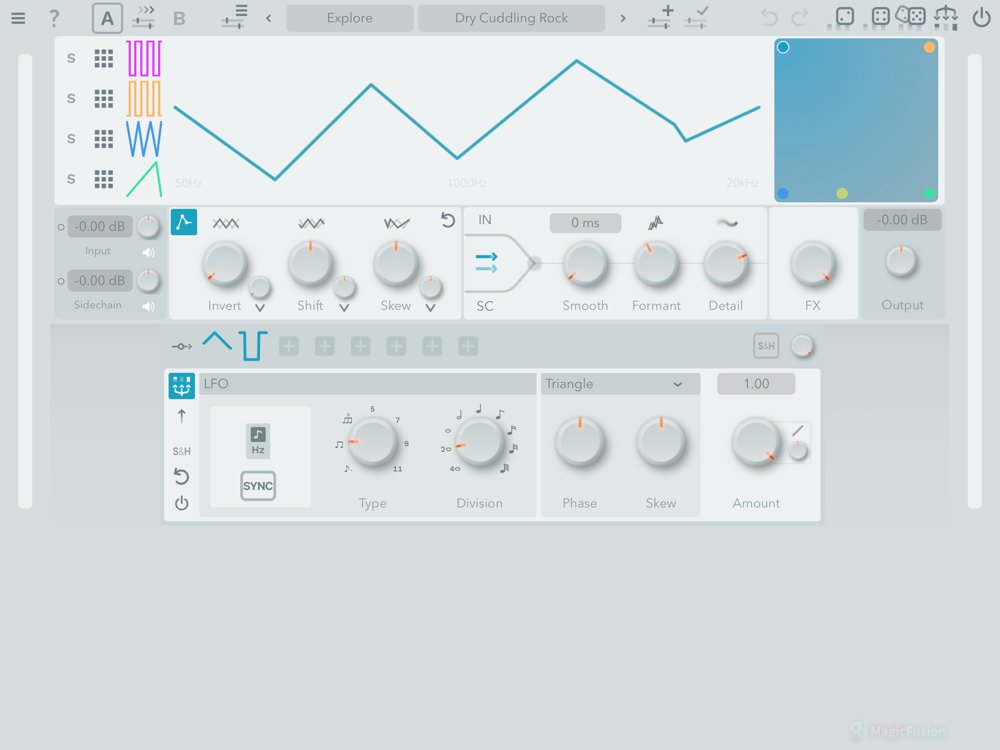Click the modulator targets icon beside LFO
Viewport: 1000px width, 750px height.
(182, 386)
